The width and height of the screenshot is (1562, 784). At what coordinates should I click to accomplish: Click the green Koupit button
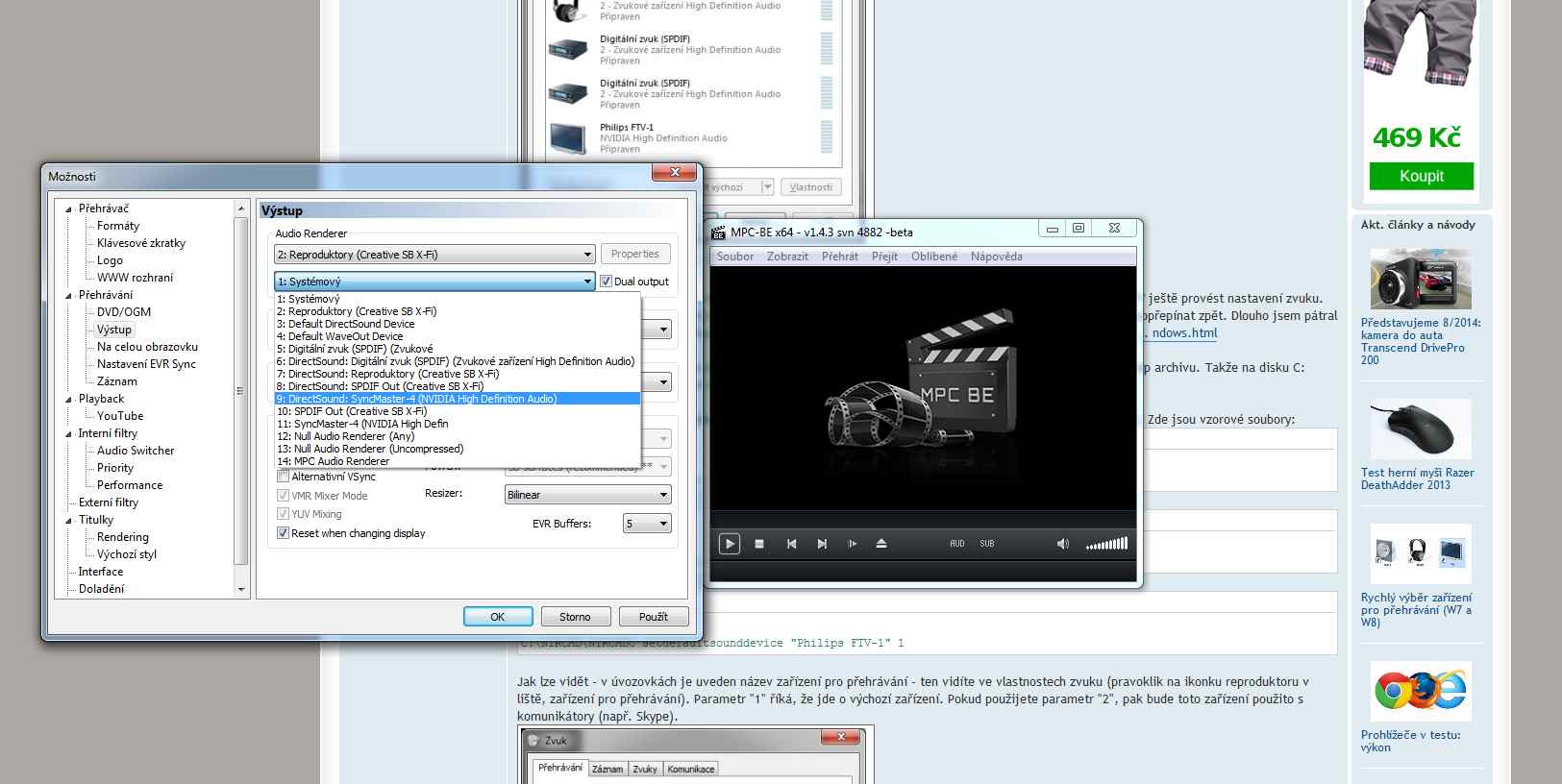[x=1421, y=176]
